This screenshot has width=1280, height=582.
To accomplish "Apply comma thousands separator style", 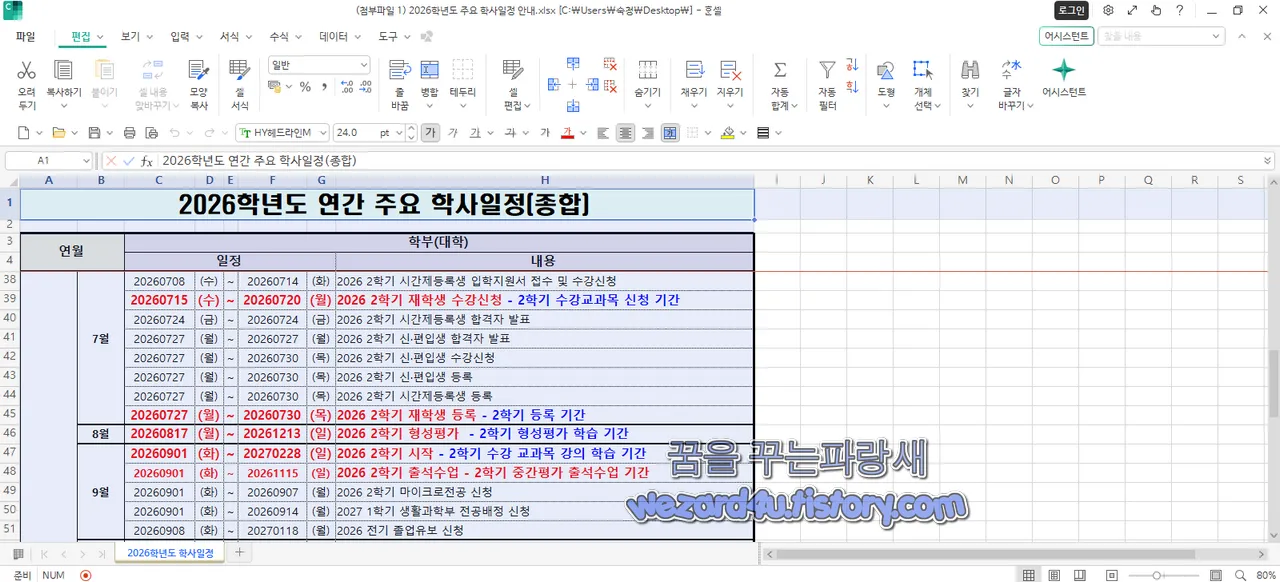I will click(x=324, y=87).
